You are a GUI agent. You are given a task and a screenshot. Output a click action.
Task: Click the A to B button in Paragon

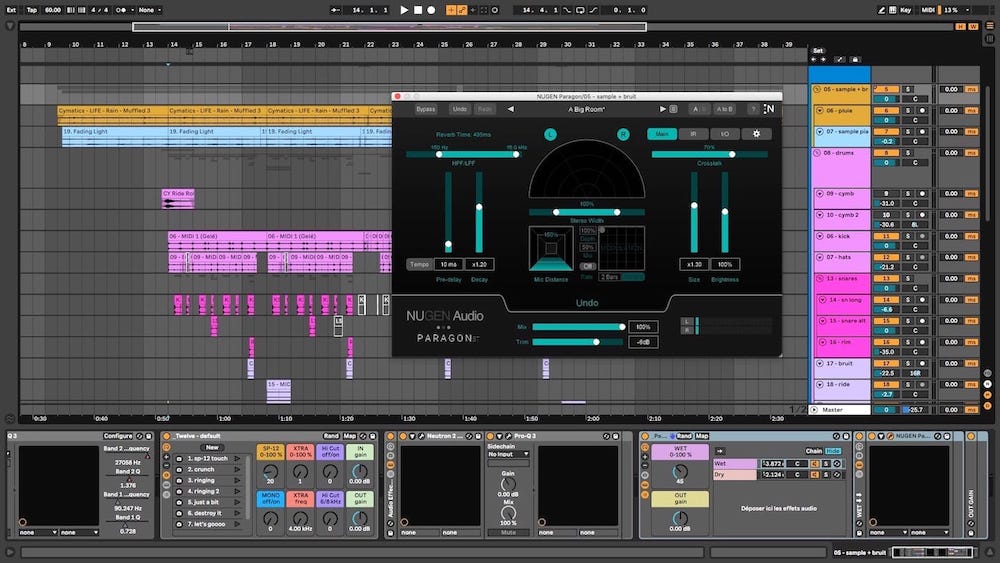pyautogui.click(x=724, y=109)
